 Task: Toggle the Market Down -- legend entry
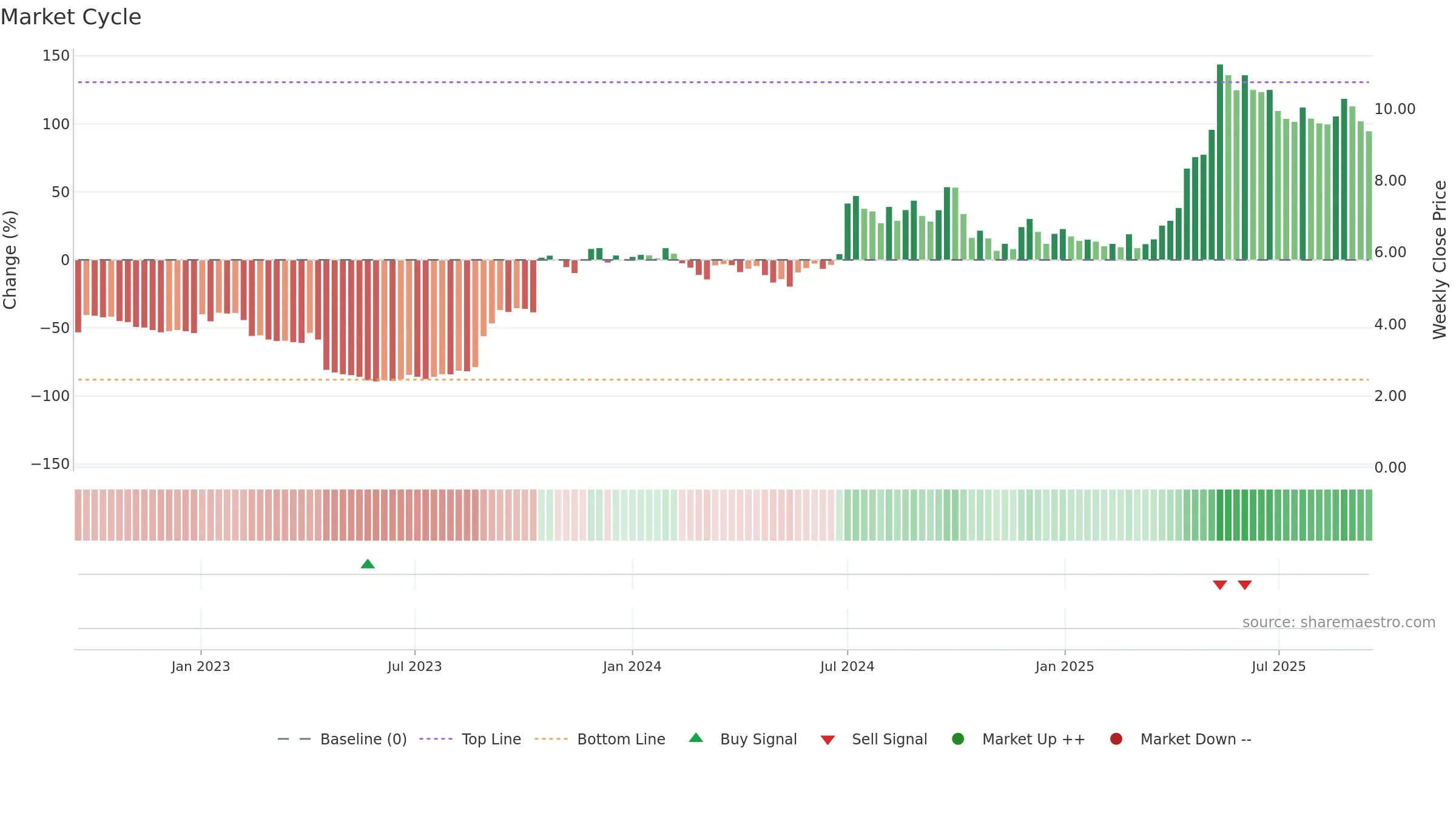[x=1181, y=739]
